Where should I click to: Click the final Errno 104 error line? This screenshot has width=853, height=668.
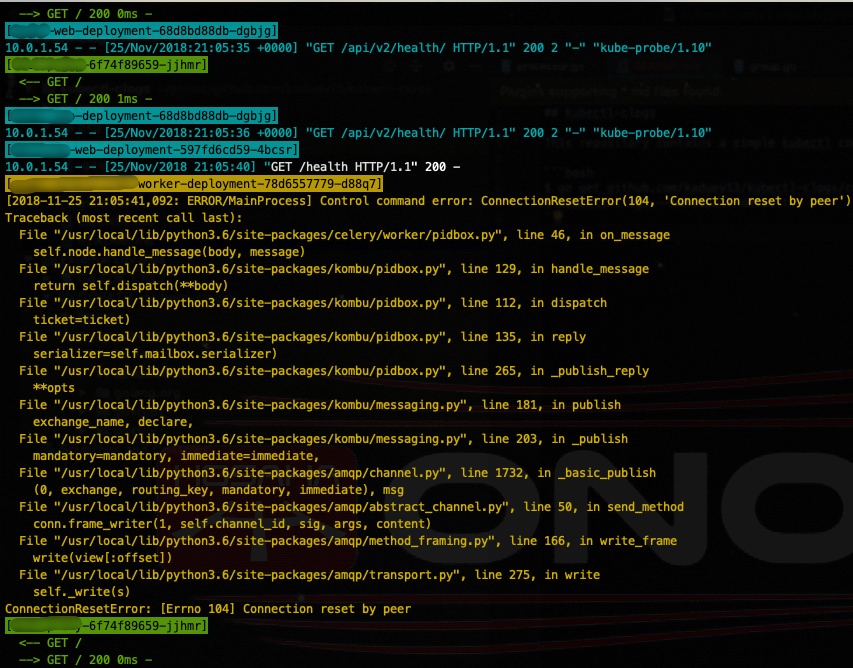(208, 609)
